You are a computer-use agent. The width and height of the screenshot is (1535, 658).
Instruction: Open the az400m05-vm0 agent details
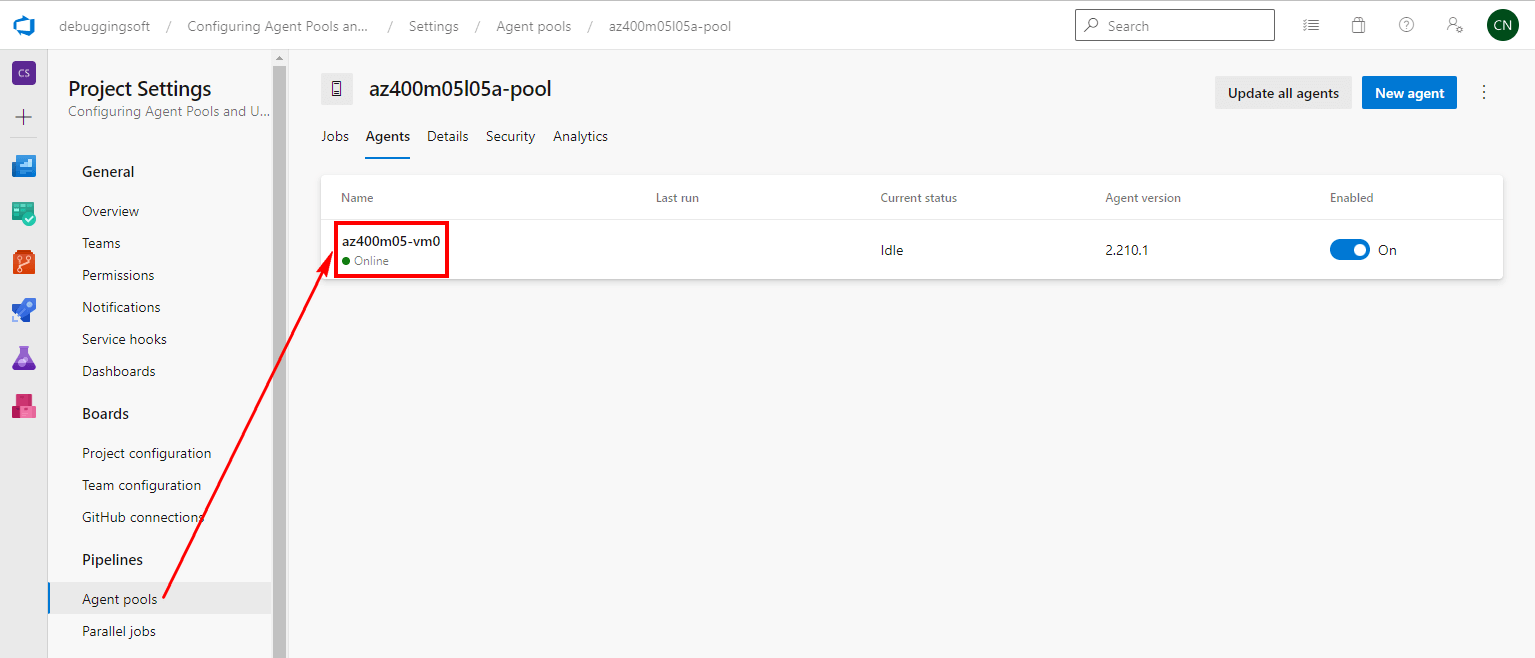(391, 240)
